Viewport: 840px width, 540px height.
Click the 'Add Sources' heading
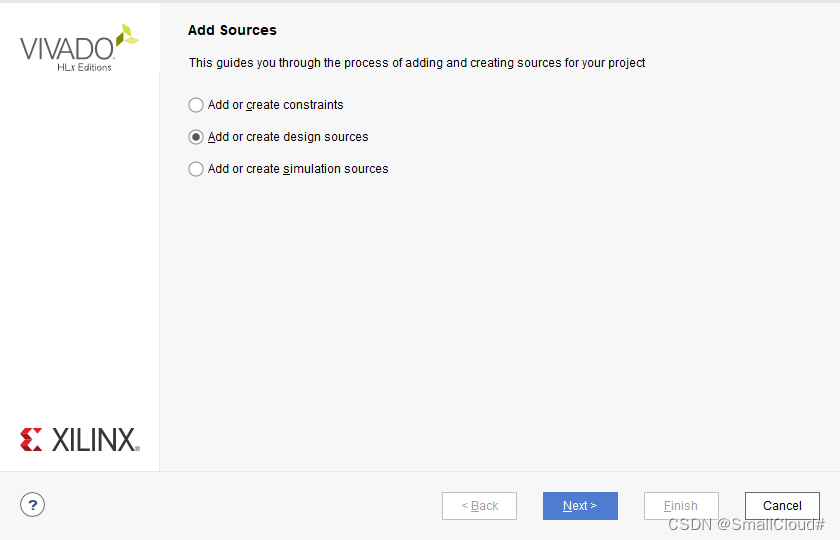(232, 30)
